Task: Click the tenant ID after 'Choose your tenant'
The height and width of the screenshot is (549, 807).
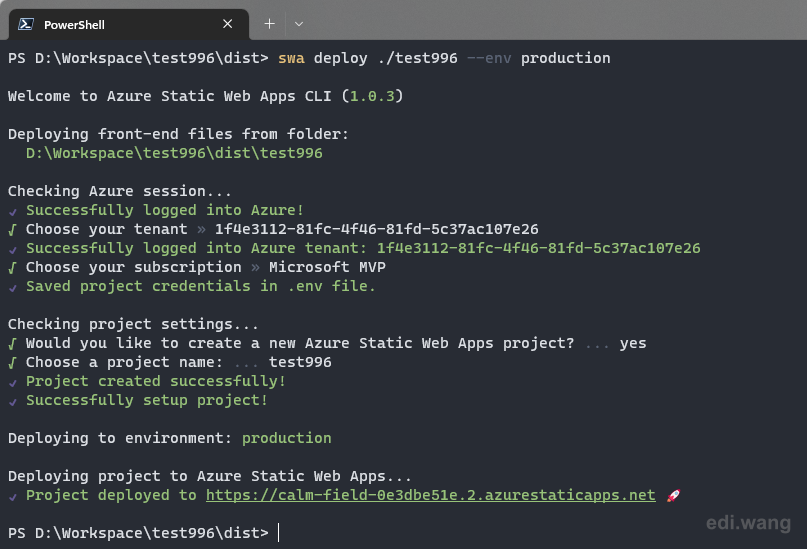Action: (x=377, y=229)
